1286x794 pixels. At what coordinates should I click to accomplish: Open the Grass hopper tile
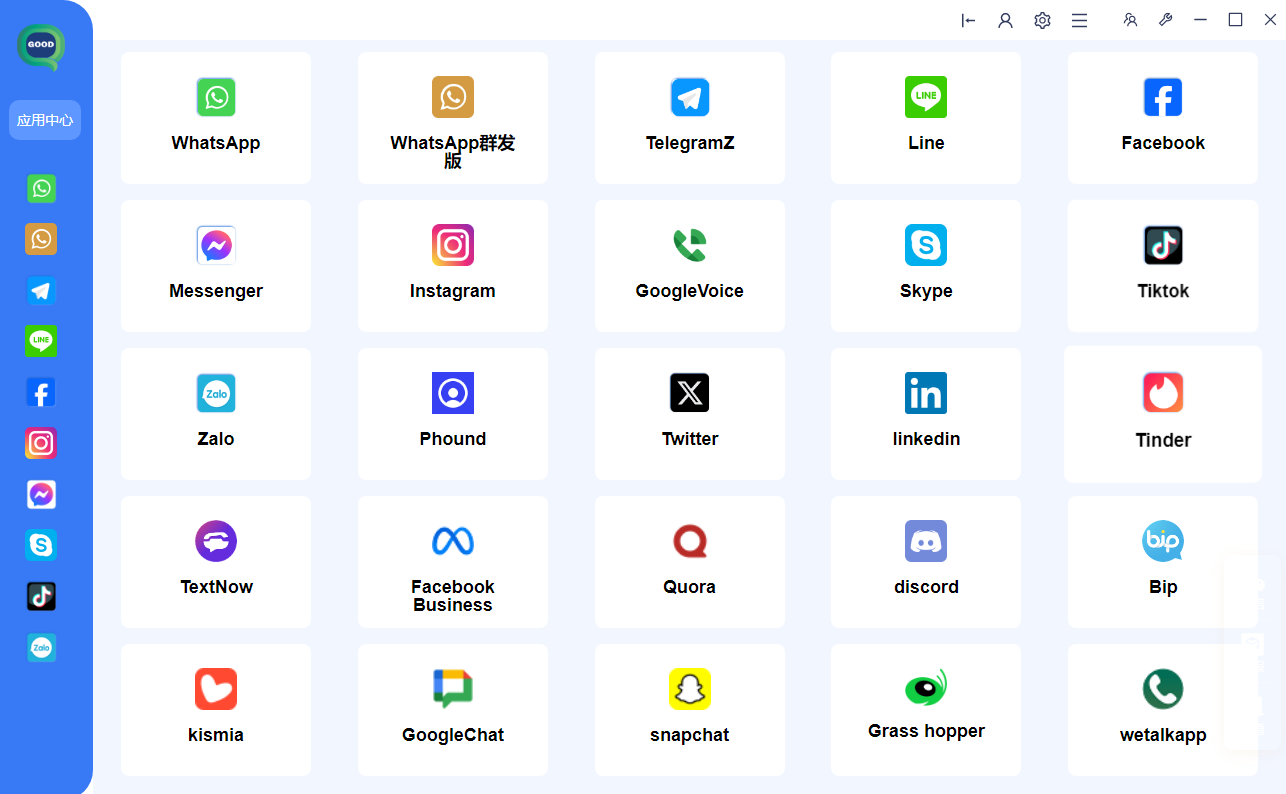coord(926,709)
